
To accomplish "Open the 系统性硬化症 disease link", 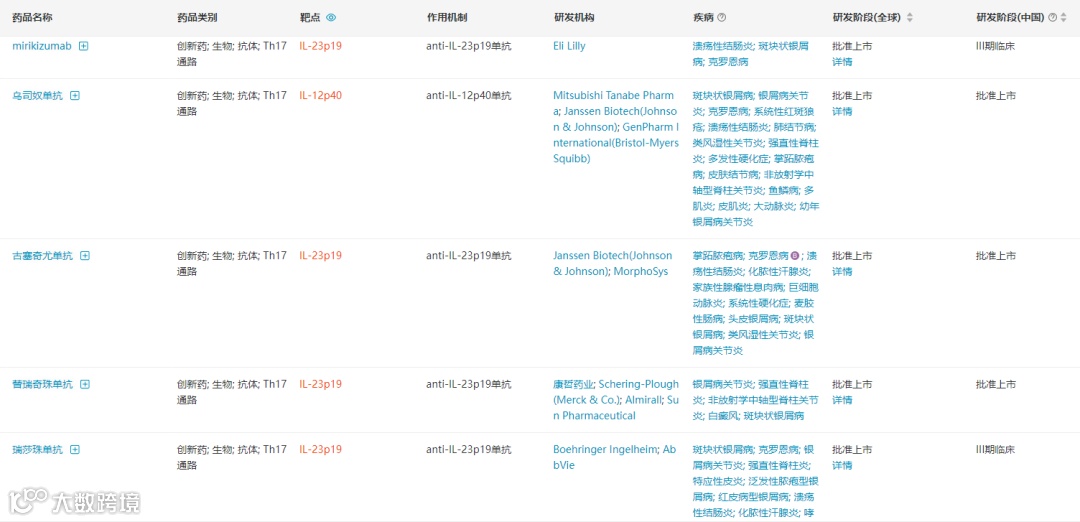I will [x=758, y=303].
